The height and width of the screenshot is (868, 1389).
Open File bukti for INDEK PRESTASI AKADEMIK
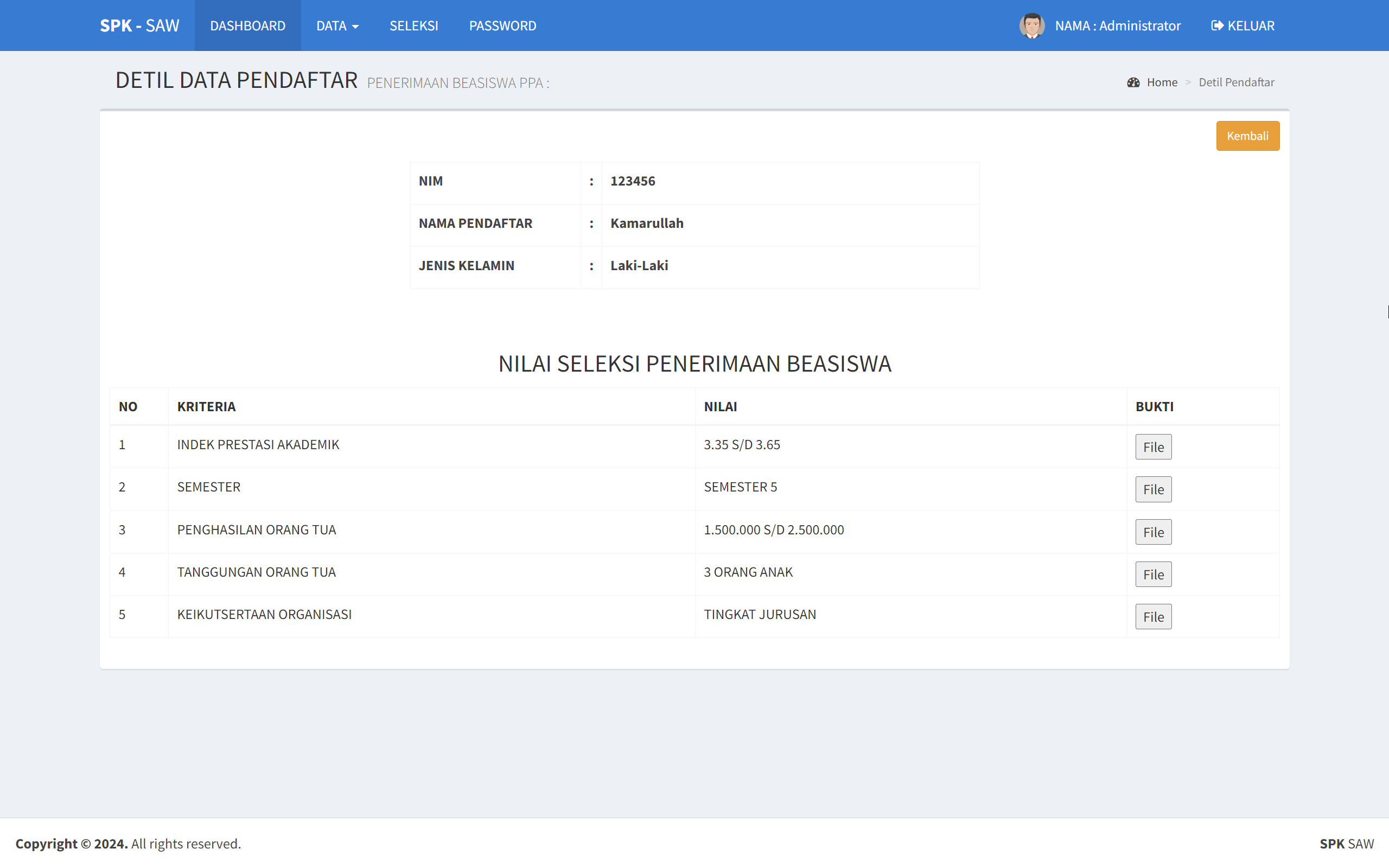click(1153, 446)
